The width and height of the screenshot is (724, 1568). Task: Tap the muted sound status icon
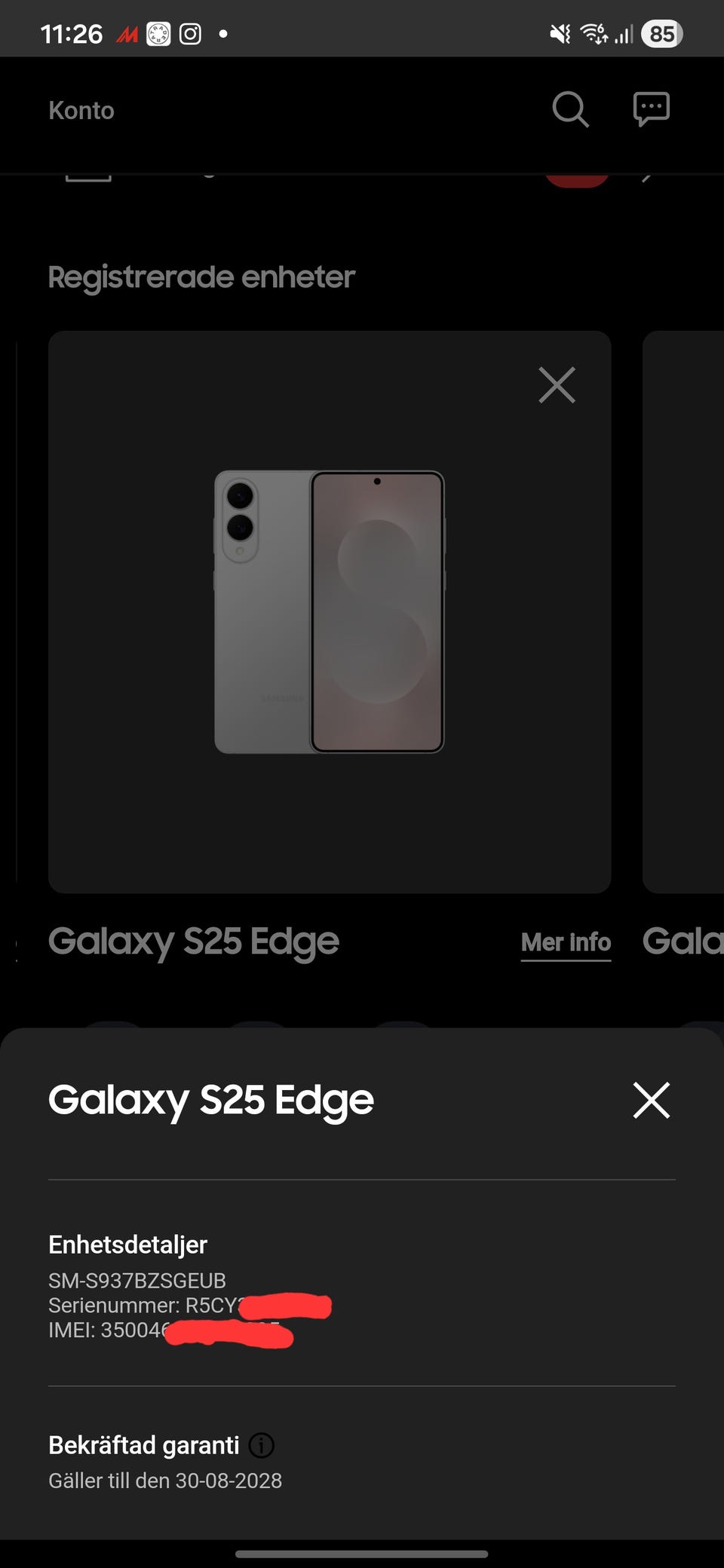click(560, 34)
